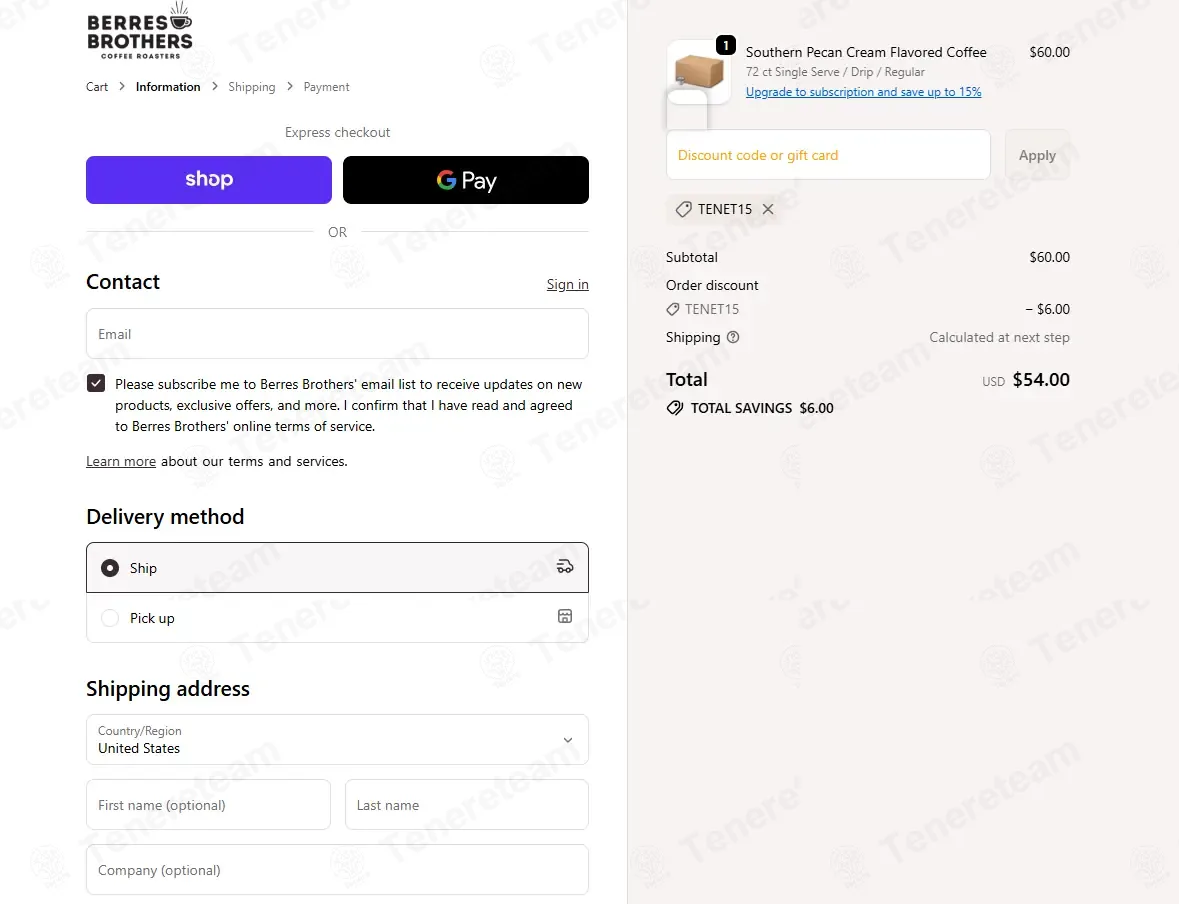Select the Pick up delivery radio button
Screen dimensions: 1179x904
[x=110, y=618]
